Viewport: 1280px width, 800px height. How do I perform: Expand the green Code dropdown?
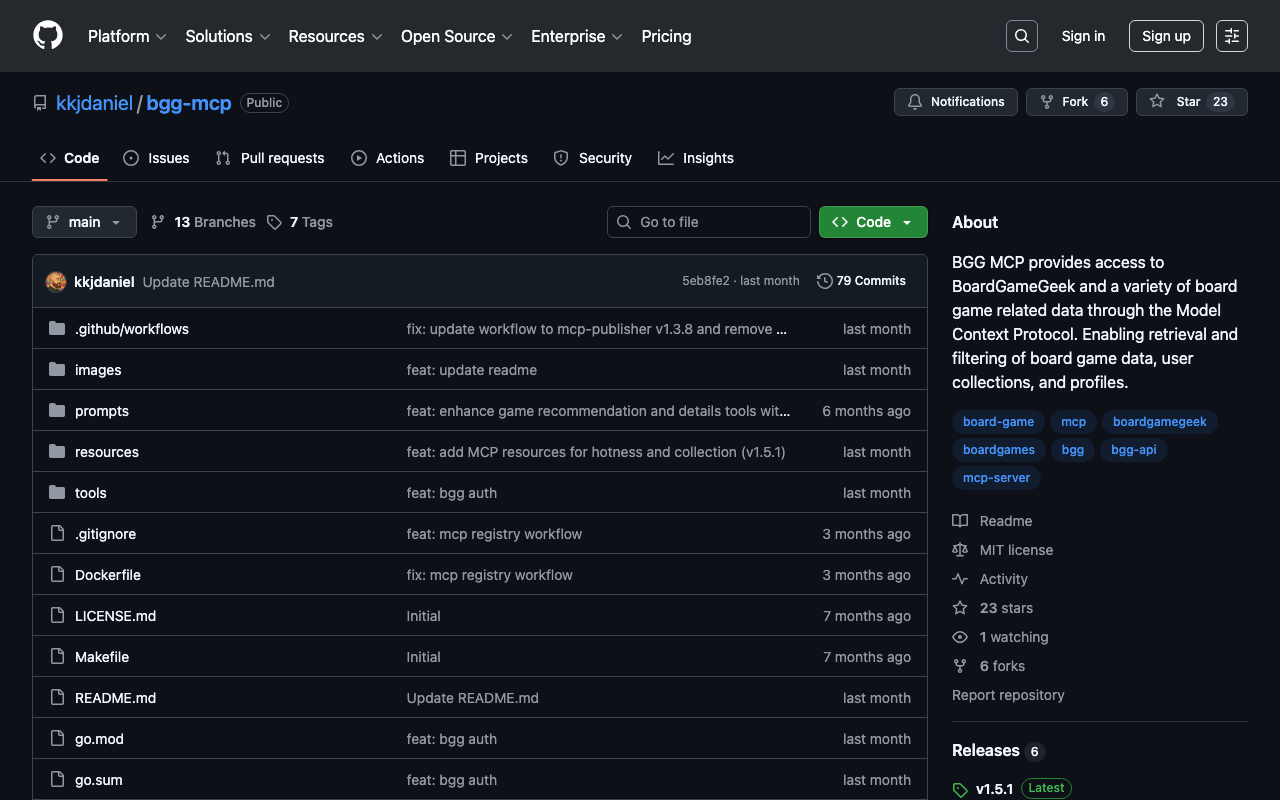click(x=873, y=222)
